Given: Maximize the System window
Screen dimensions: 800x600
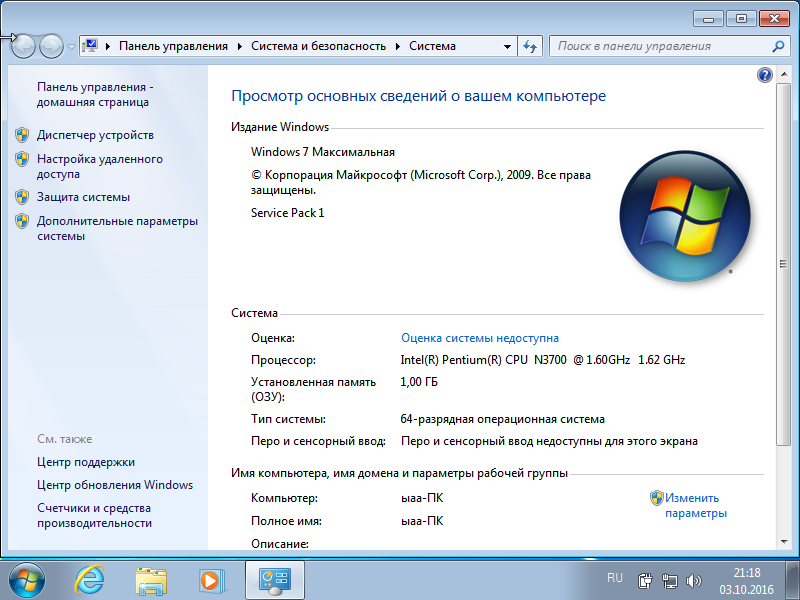Looking at the screenshot, I should pyautogui.click(x=741, y=19).
